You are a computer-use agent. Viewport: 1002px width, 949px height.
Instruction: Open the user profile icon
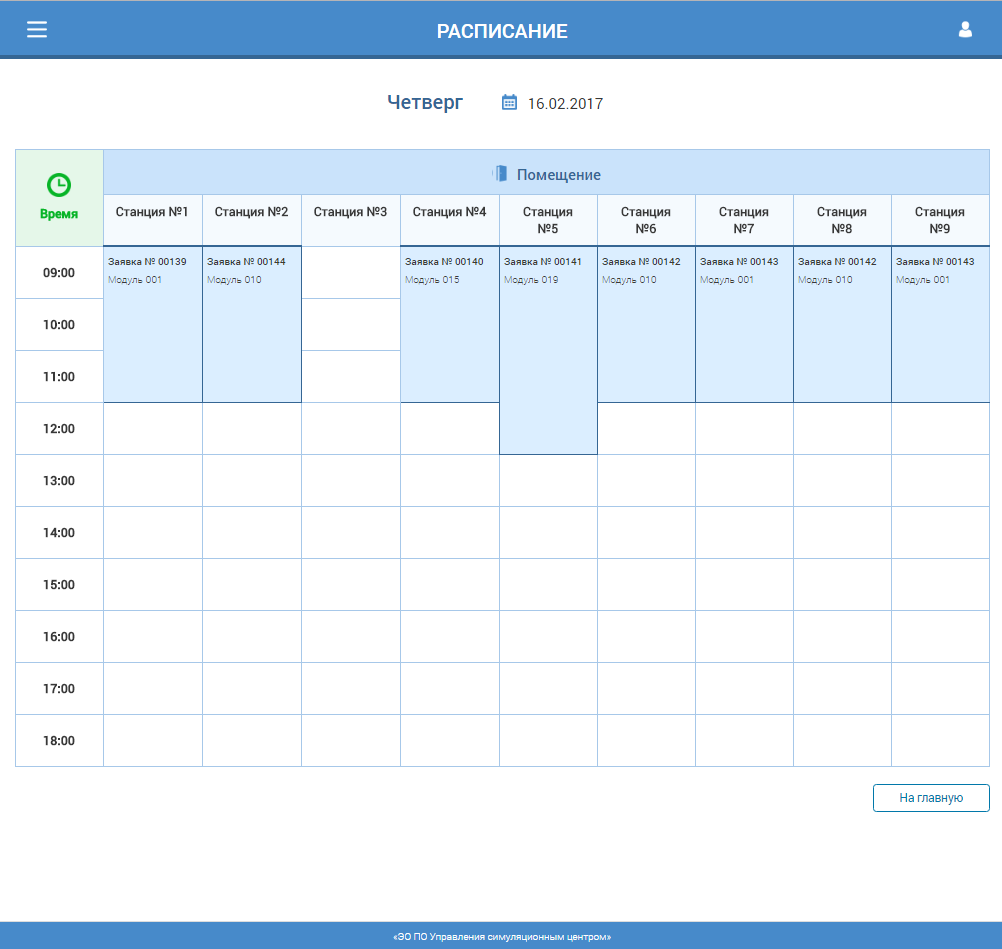click(x=965, y=30)
